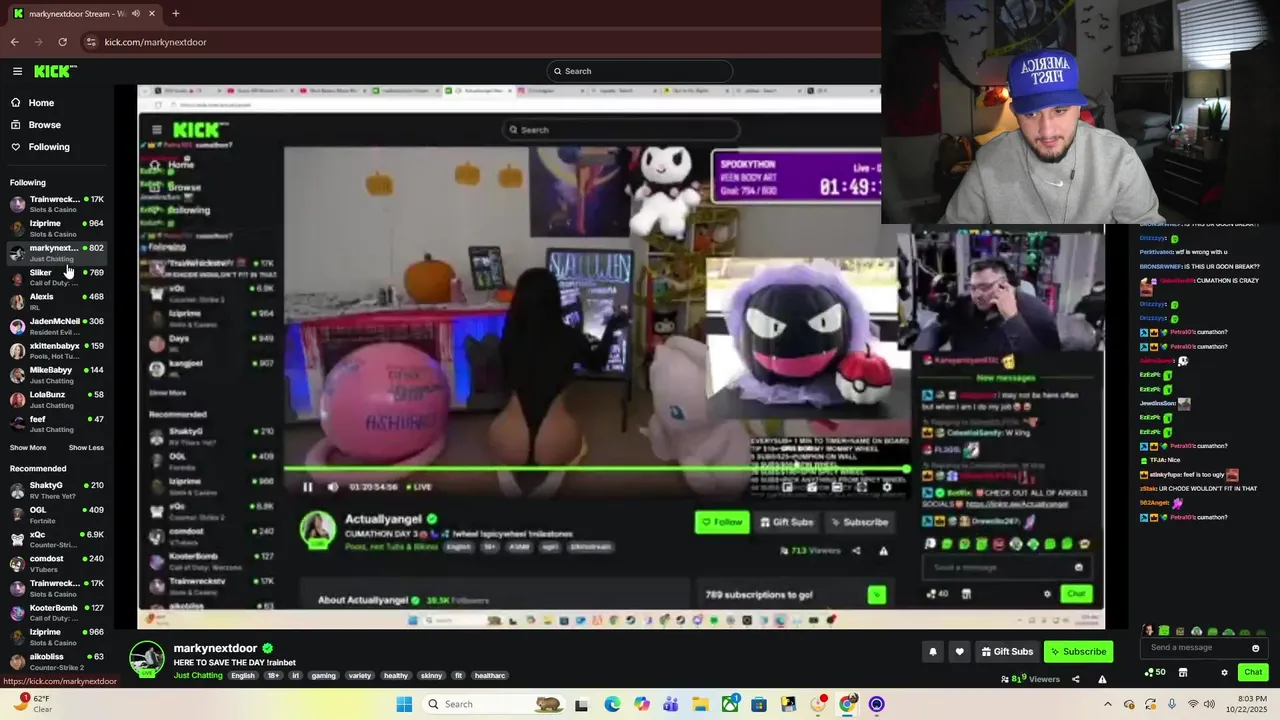Screen dimensions: 1280x720
Task: Reload the kick.com page
Action: coord(62,42)
